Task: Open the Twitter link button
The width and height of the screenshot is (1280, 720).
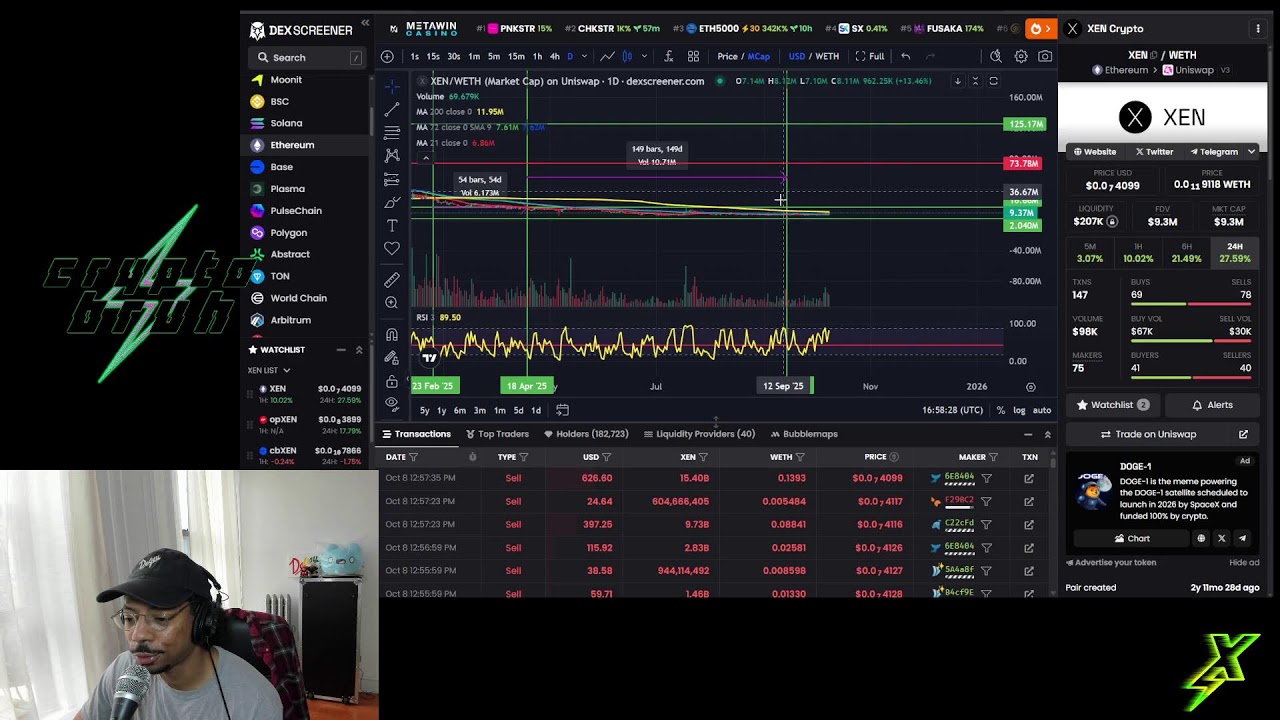Action: tap(1154, 152)
